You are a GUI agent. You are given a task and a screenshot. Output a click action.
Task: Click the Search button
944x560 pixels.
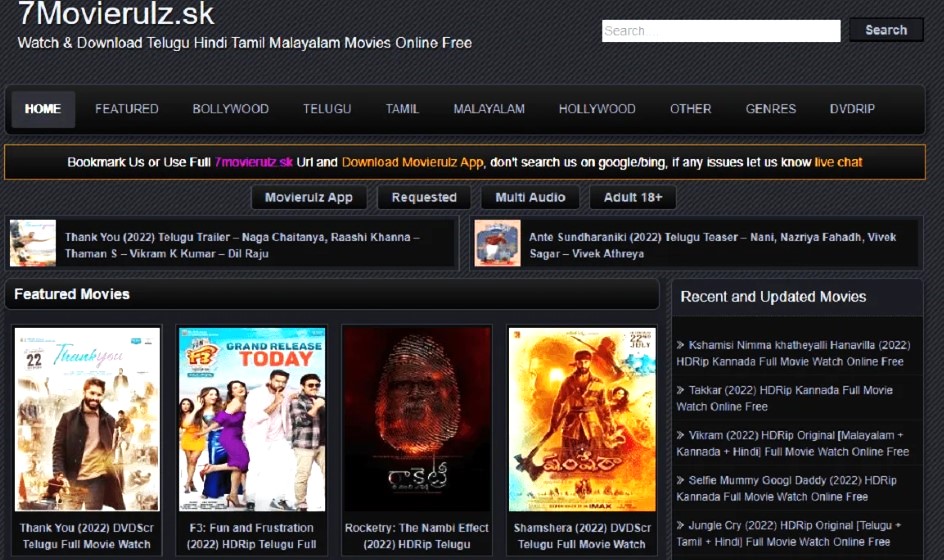[886, 30]
